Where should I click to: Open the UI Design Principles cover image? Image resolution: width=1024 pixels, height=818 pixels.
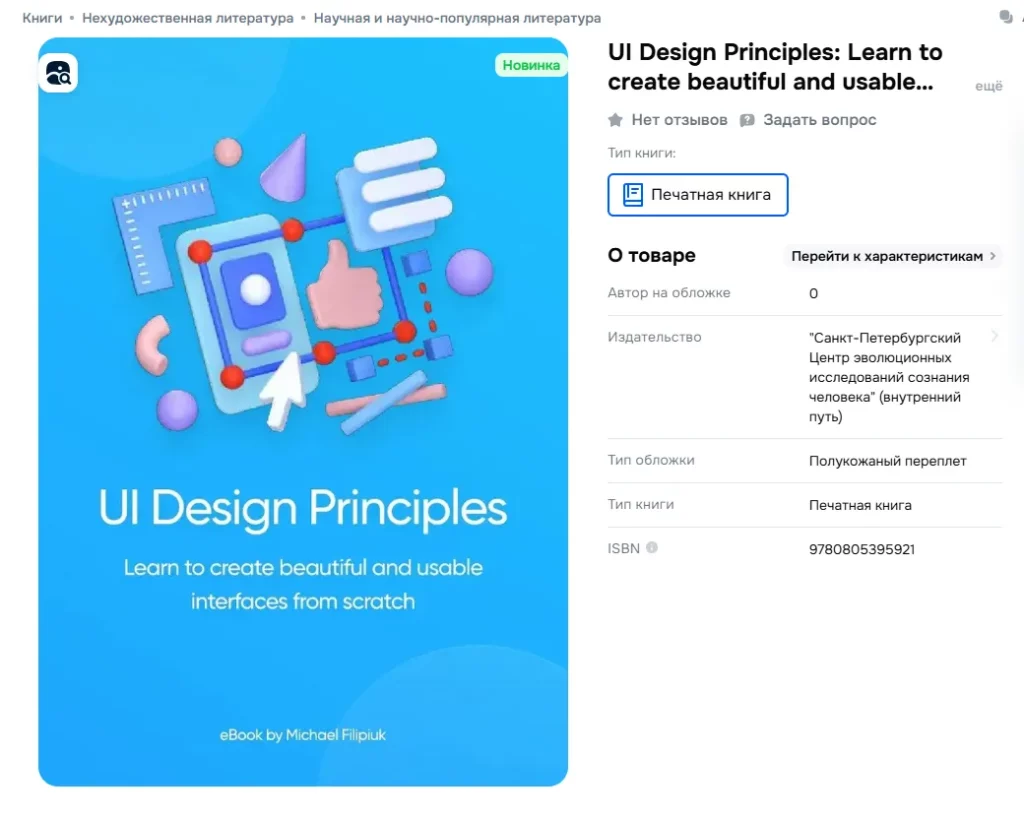click(x=303, y=412)
